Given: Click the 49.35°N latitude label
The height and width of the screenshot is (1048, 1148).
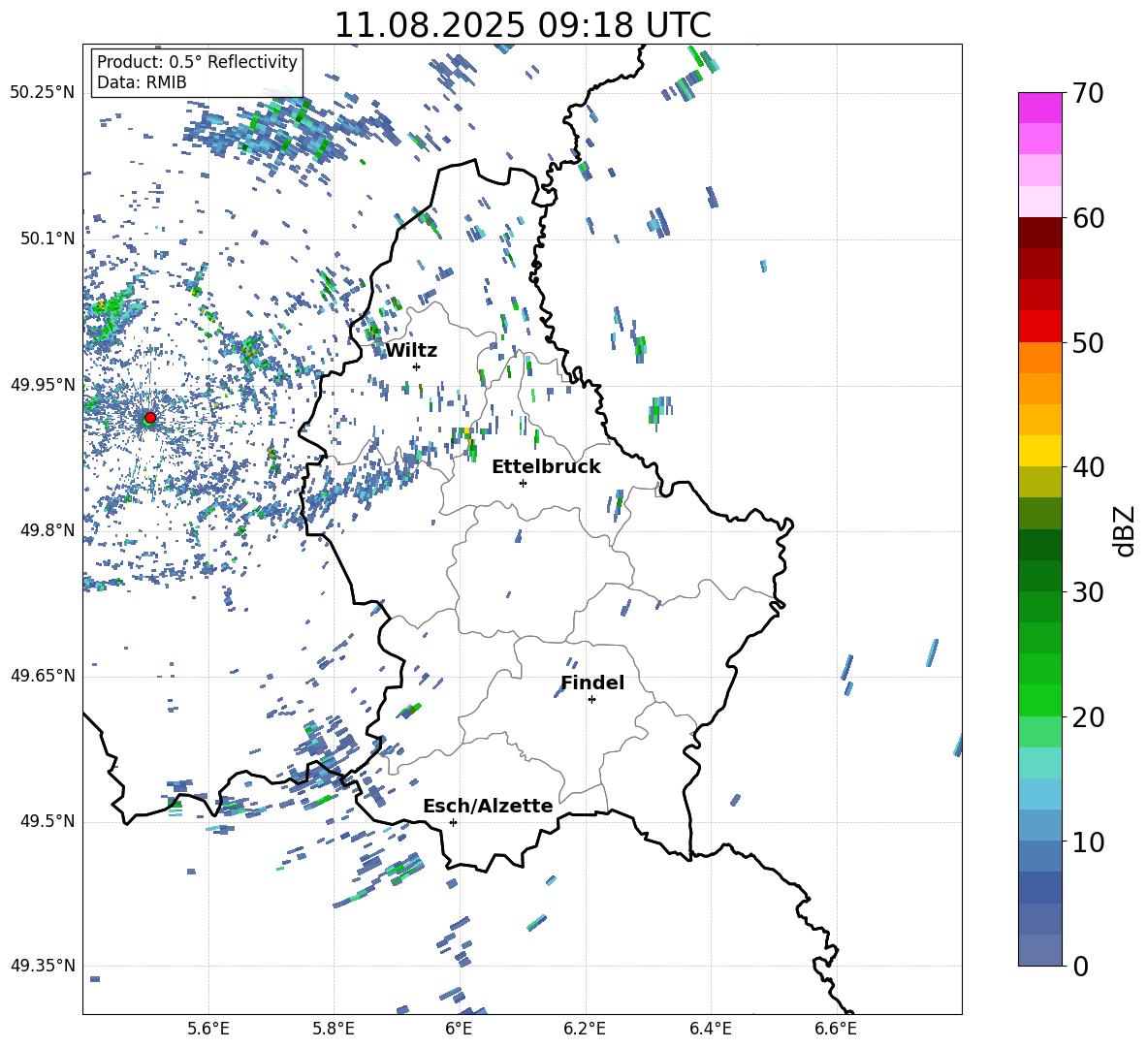Looking at the screenshot, I should [x=43, y=966].
